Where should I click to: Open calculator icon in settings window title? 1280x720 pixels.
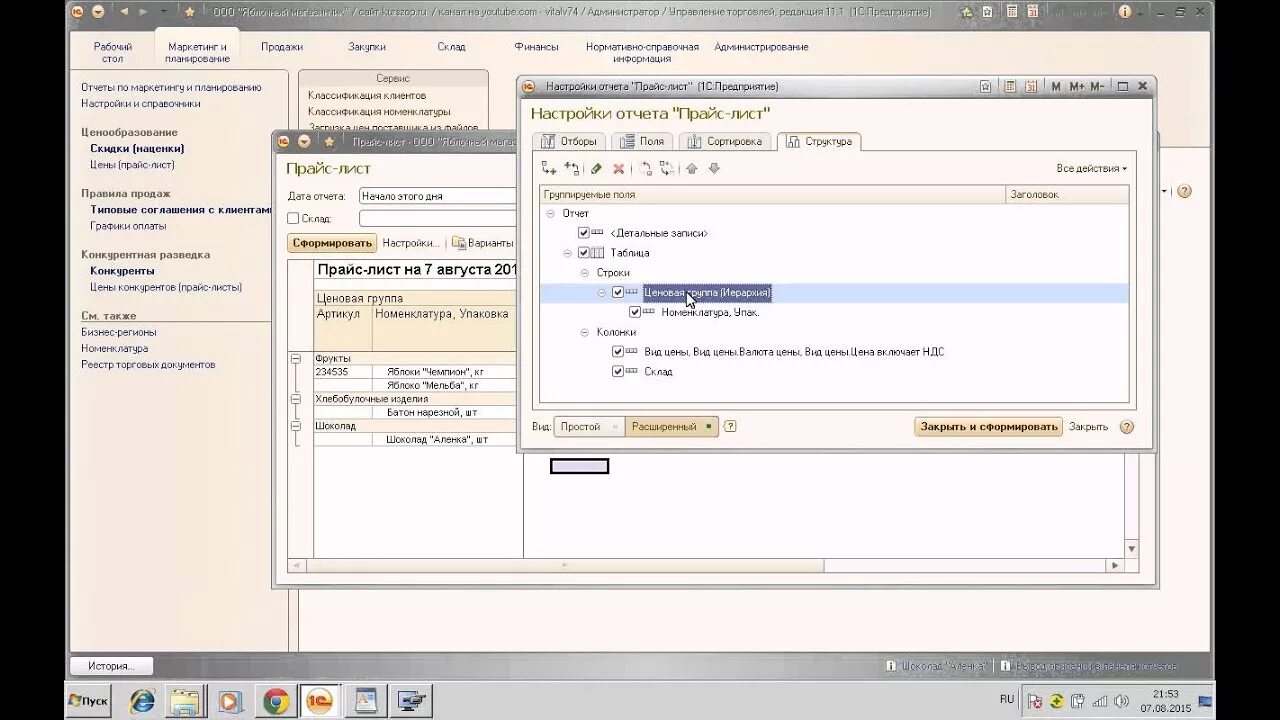coord(1010,87)
